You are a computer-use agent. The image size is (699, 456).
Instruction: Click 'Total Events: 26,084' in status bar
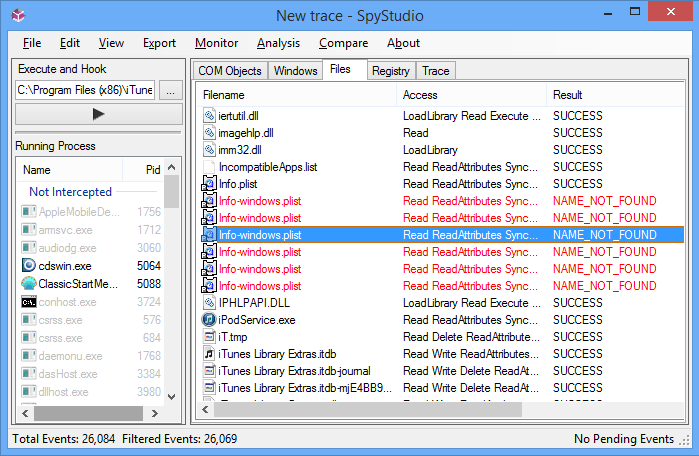click(x=63, y=439)
